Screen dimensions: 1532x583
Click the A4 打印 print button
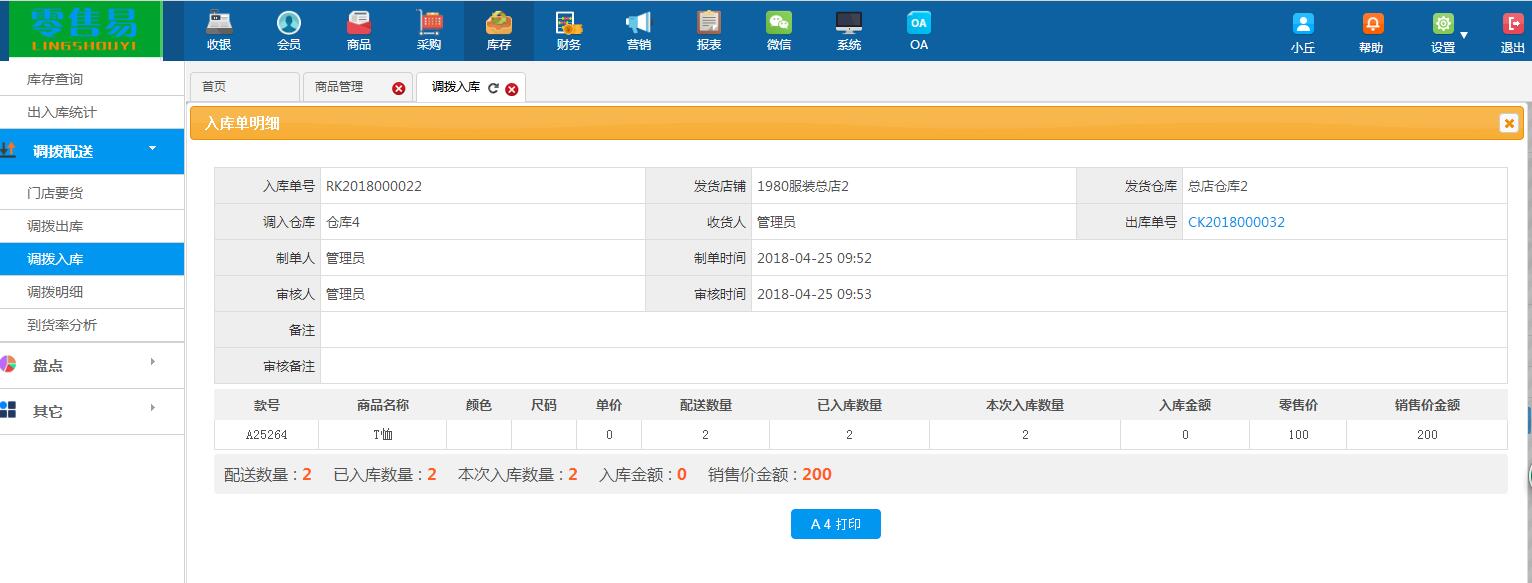(836, 523)
